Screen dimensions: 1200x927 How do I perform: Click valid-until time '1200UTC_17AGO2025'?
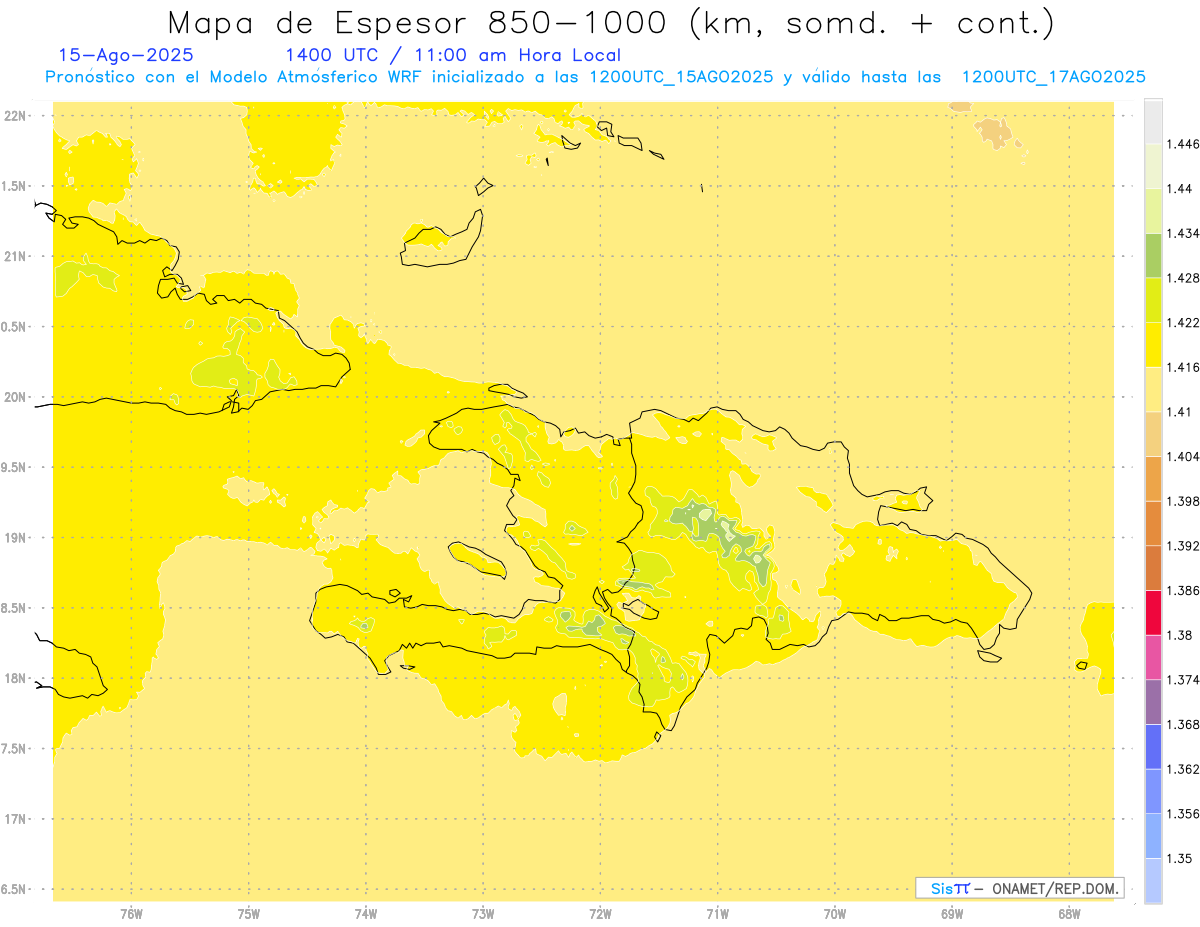click(x=1053, y=77)
